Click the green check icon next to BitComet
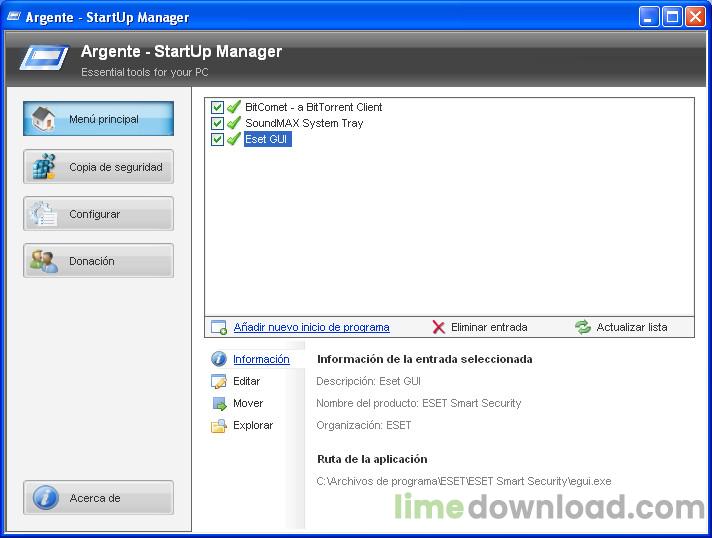 [233, 107]
